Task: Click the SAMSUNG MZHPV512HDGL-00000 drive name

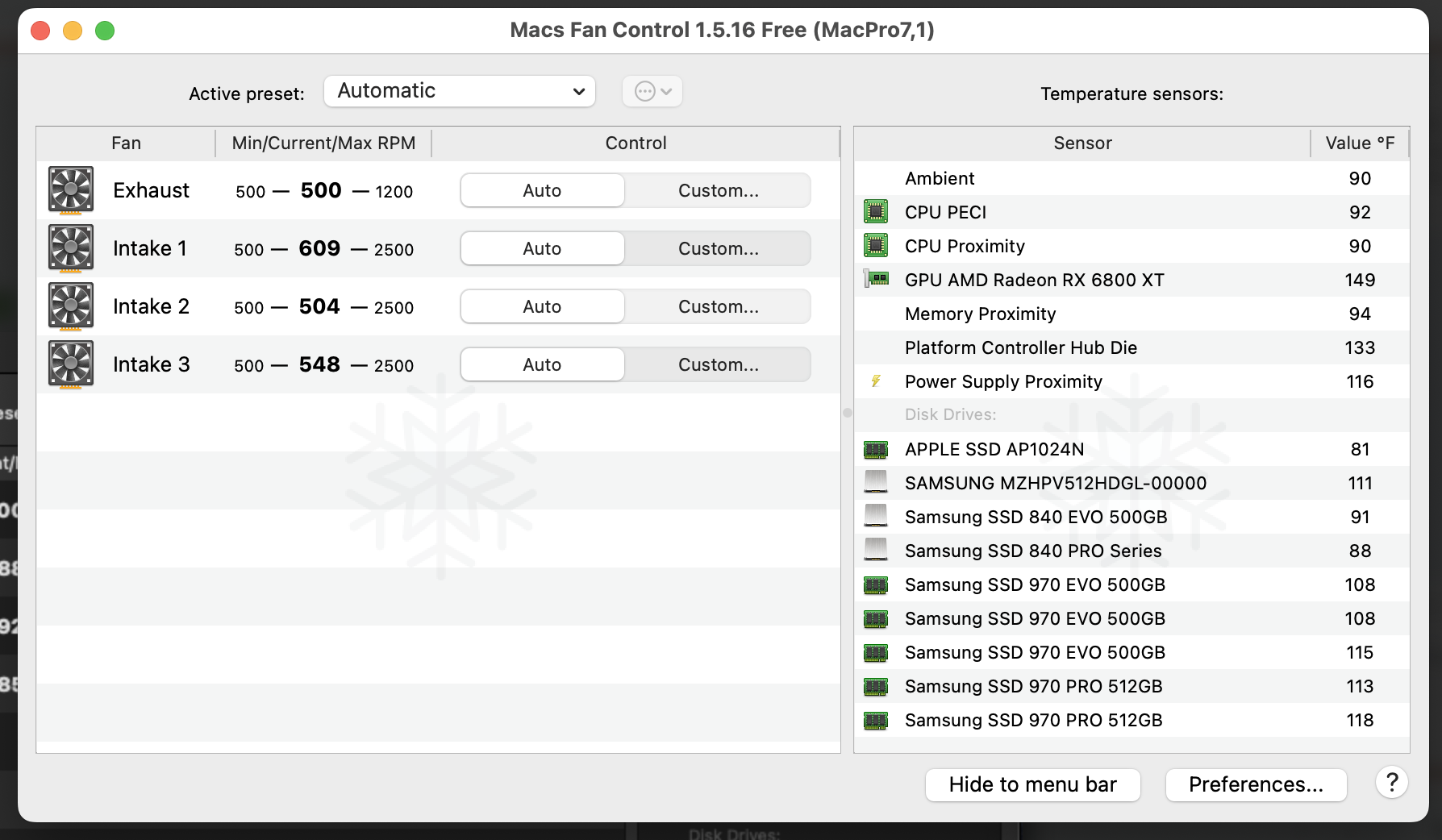Action: click(x=1056, y=483)
